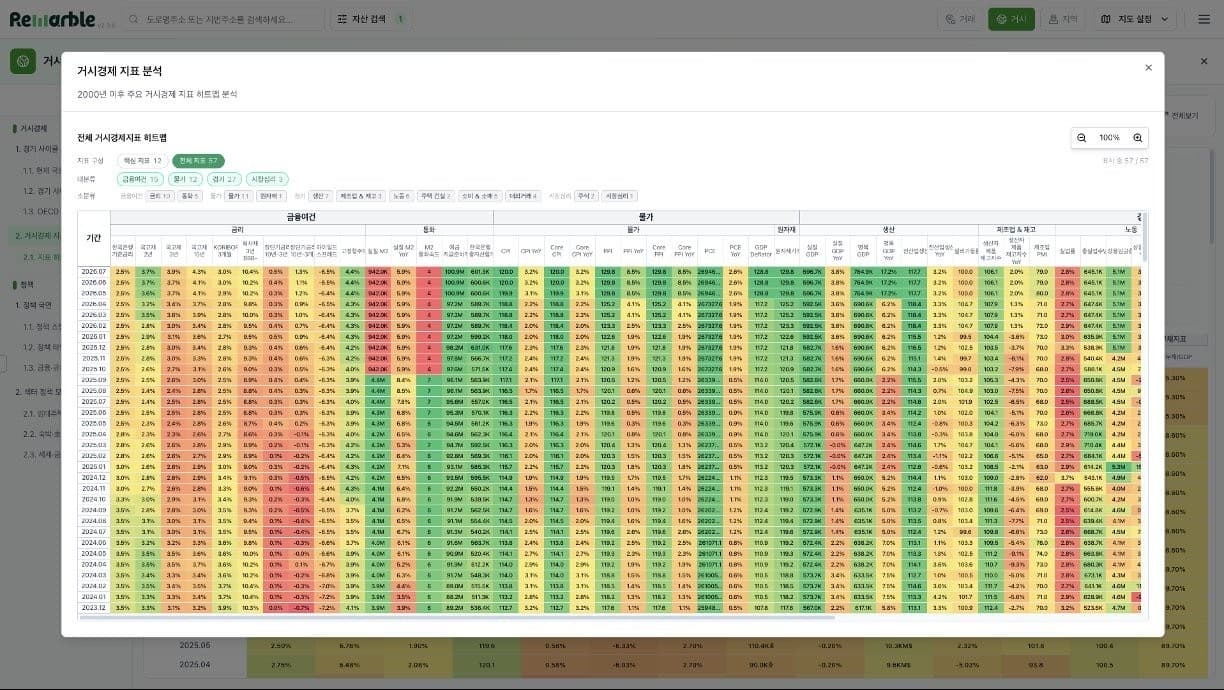Select the 전체 지표 57 option
Screen dimensions: 1224x690
198,160
